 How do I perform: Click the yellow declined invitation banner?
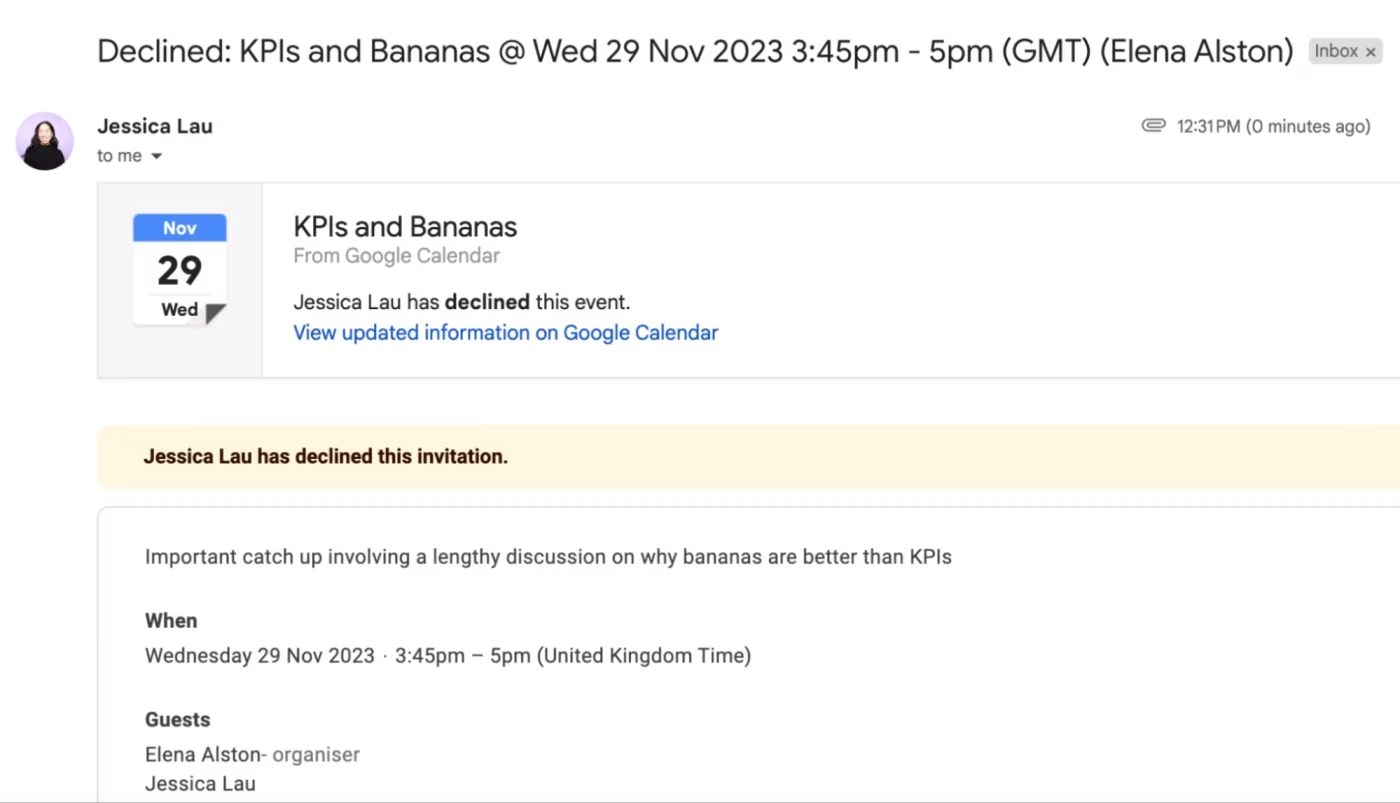(x=700, y=457)
